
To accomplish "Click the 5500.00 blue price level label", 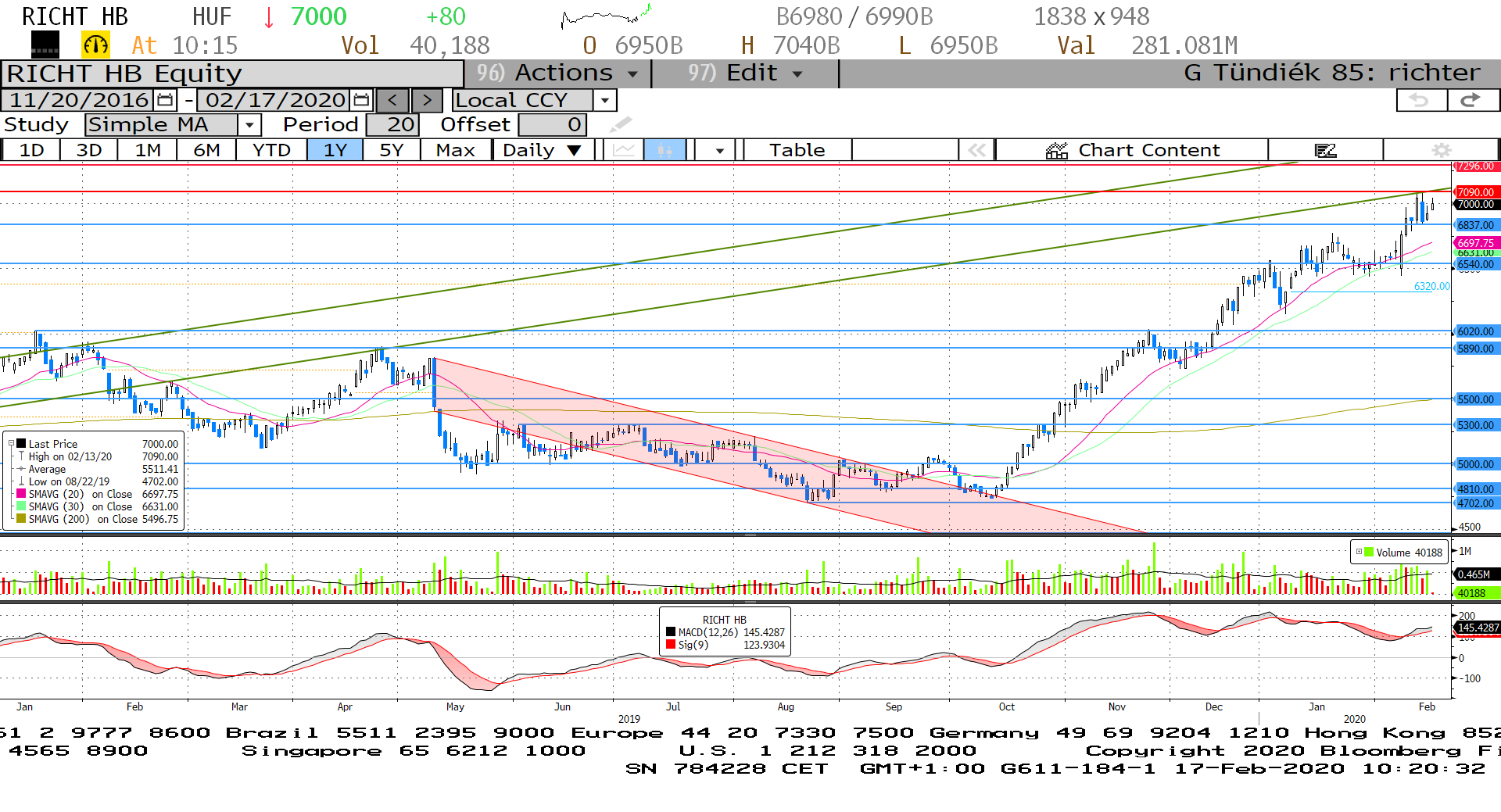I will pyautogui.click(x=1475, y=399).
